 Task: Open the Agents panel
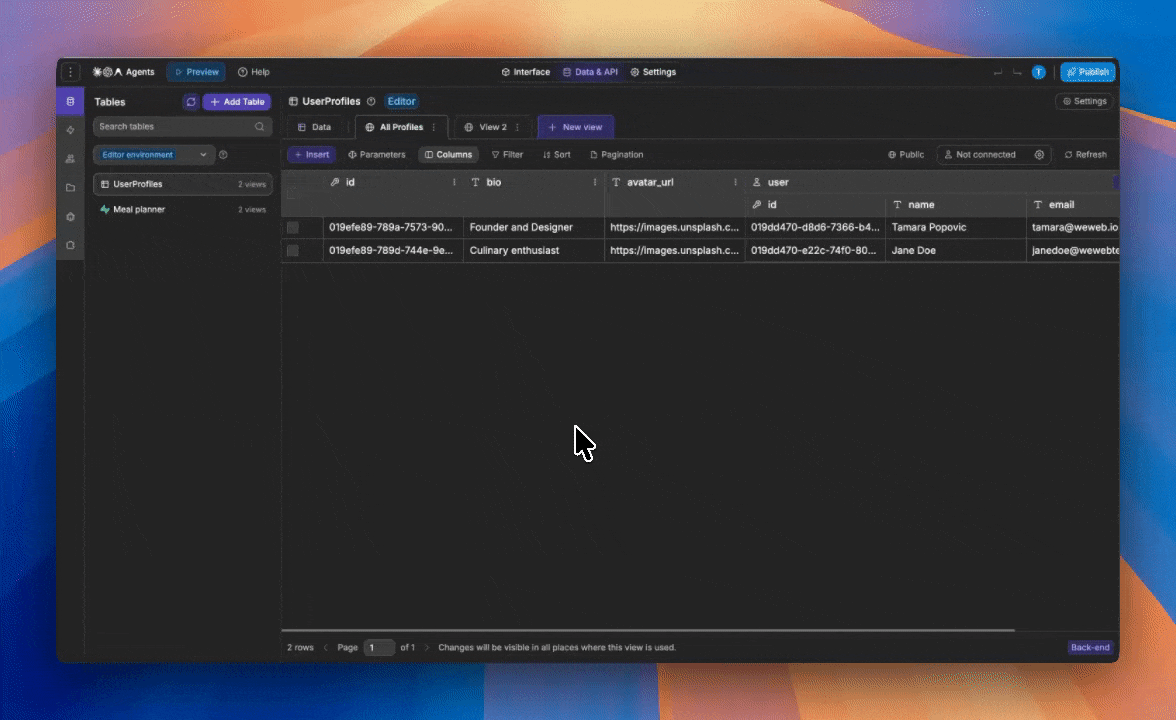click(124, 72)
